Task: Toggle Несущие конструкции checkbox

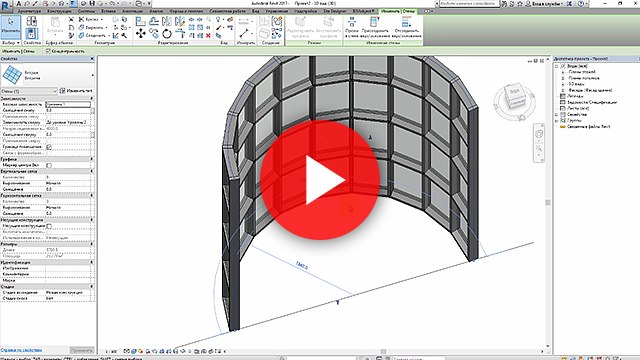Action: pyautogui.click(x=49, y=226)
